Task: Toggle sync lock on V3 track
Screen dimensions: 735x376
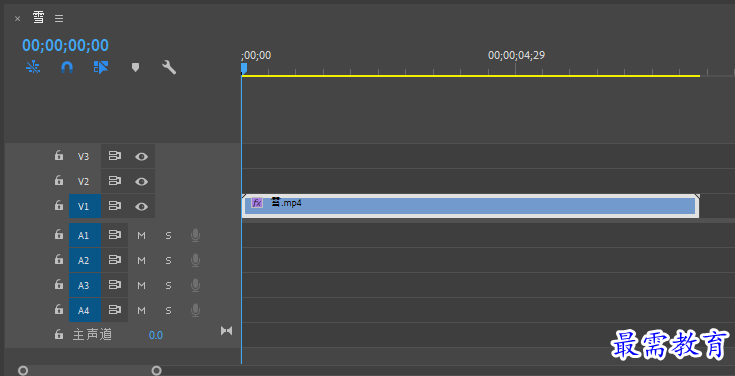Action: click(x=115, y=156)
